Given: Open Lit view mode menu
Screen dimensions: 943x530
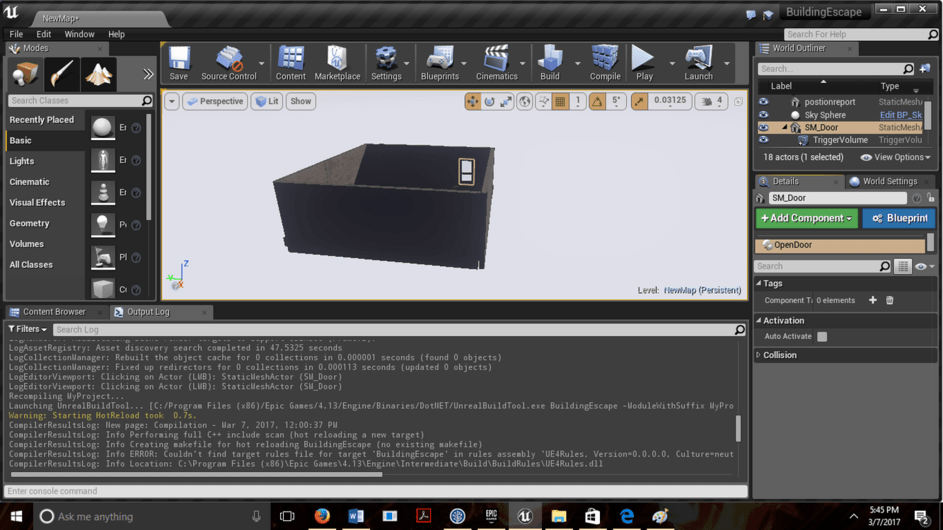Looking at the screenshot, I should [x=266, y=101].
